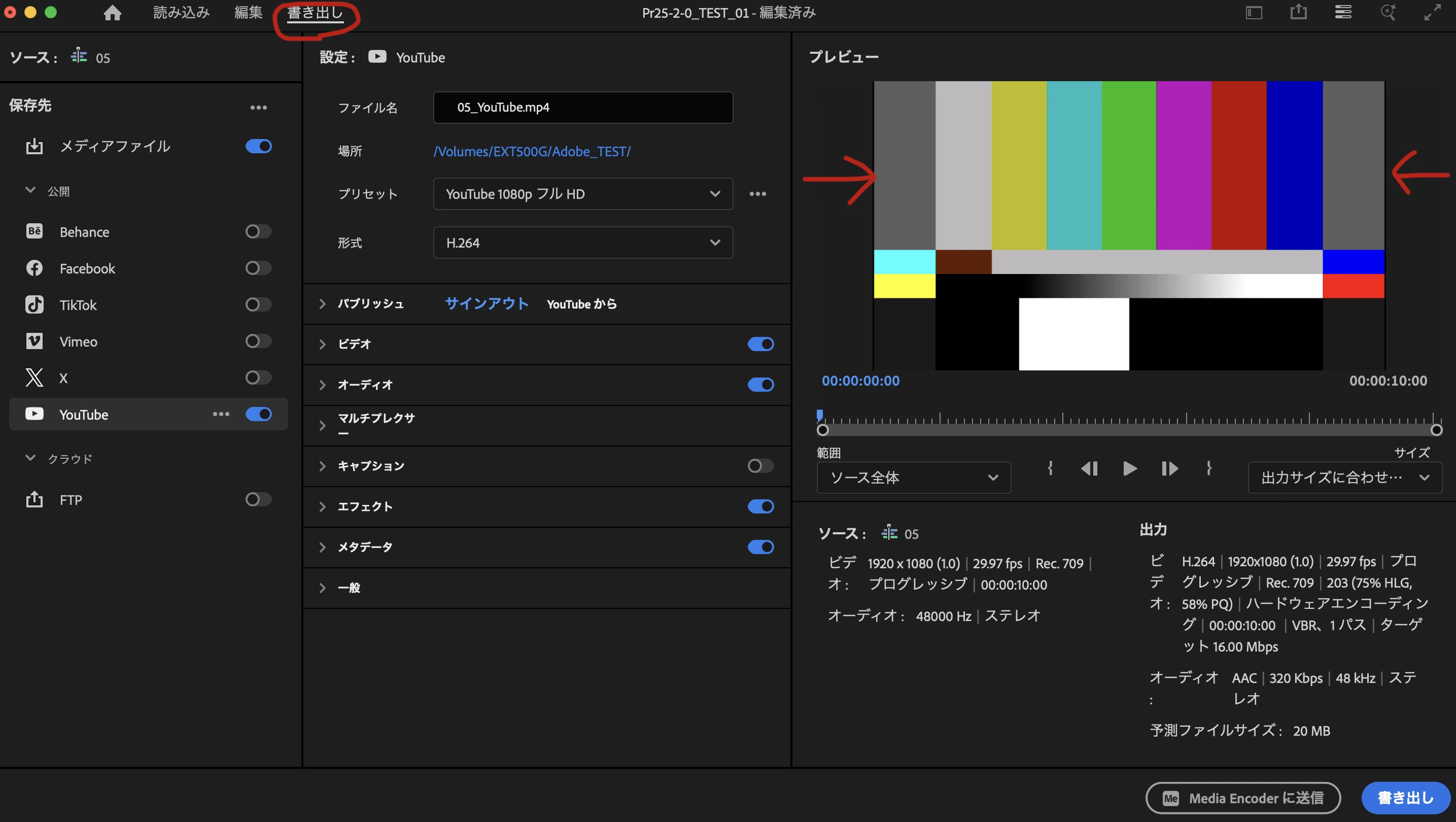Switch to the Import tab
The width and height of the screenshot is (1456, 822).
[182, 13]
